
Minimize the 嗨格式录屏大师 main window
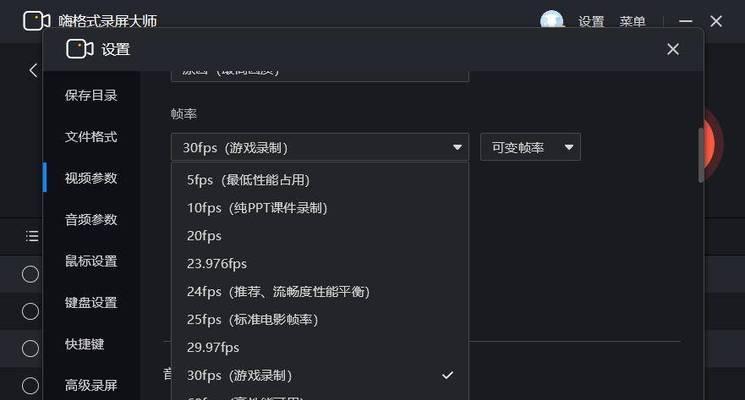click(x=685, y=21)
